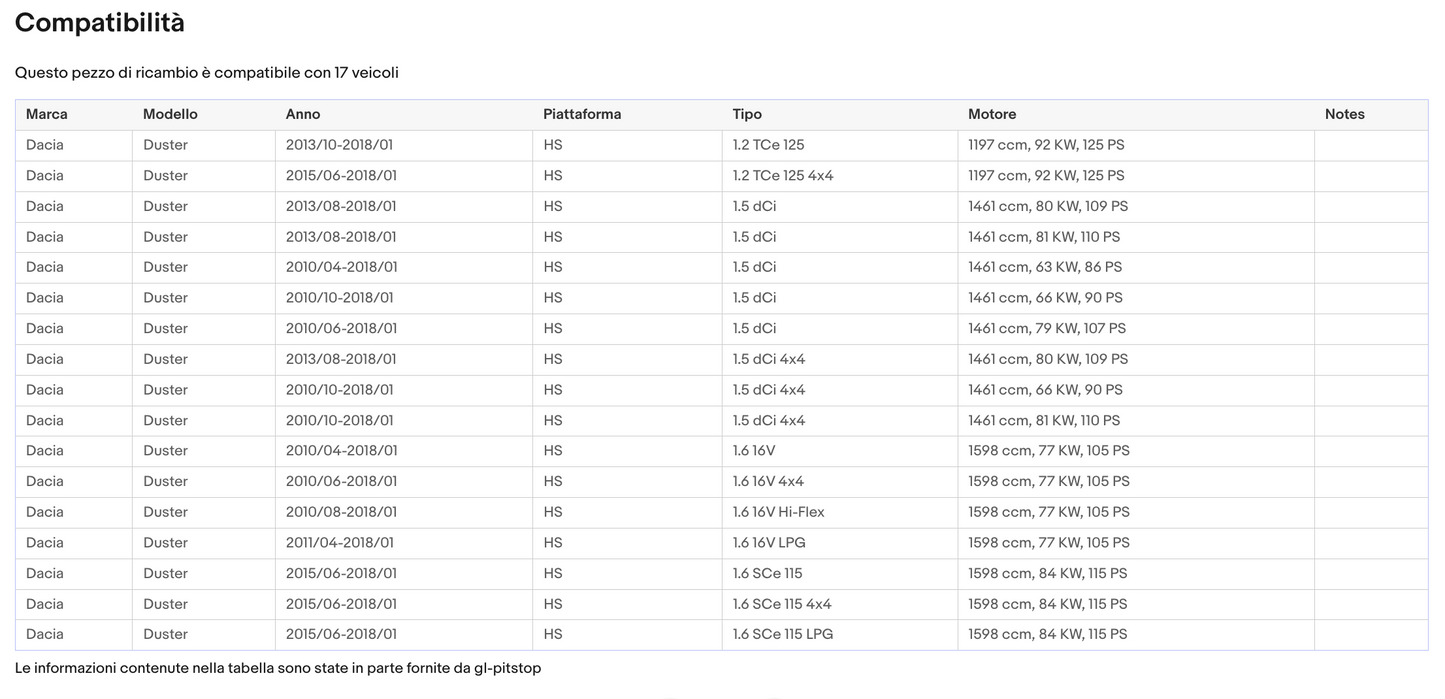Select the 2013/10-2018/01 year cell
Screen dimensions: 1445x699
(340, 145)
